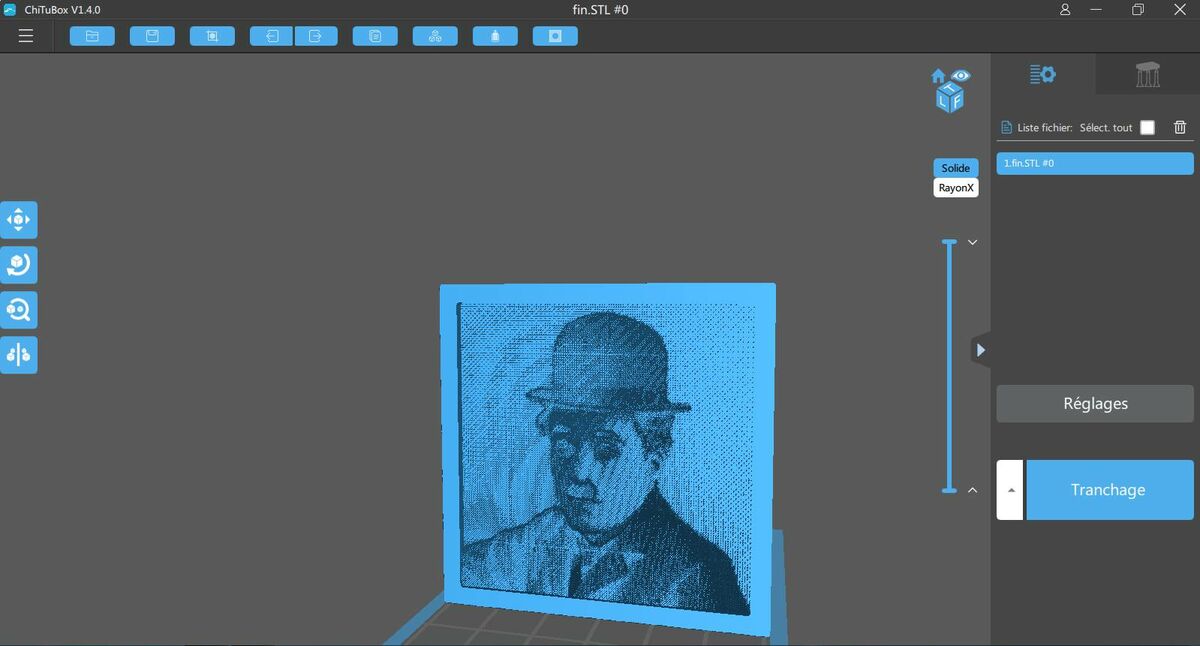Click the ChiTuBox app logo
The width and height of the screenshot is (1200, 646).
[x=10, y=9]
